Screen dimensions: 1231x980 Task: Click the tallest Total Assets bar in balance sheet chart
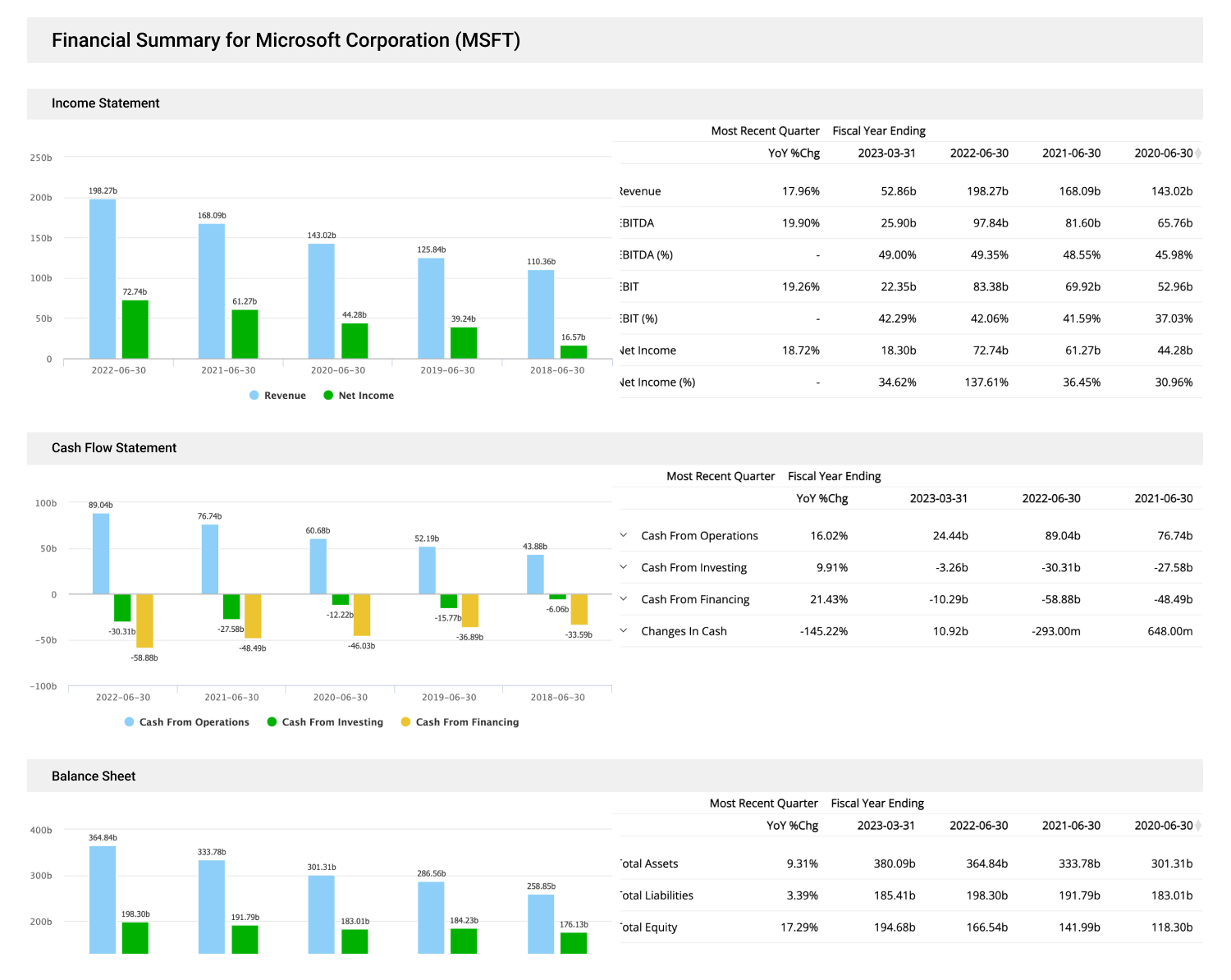pos(102,899)
